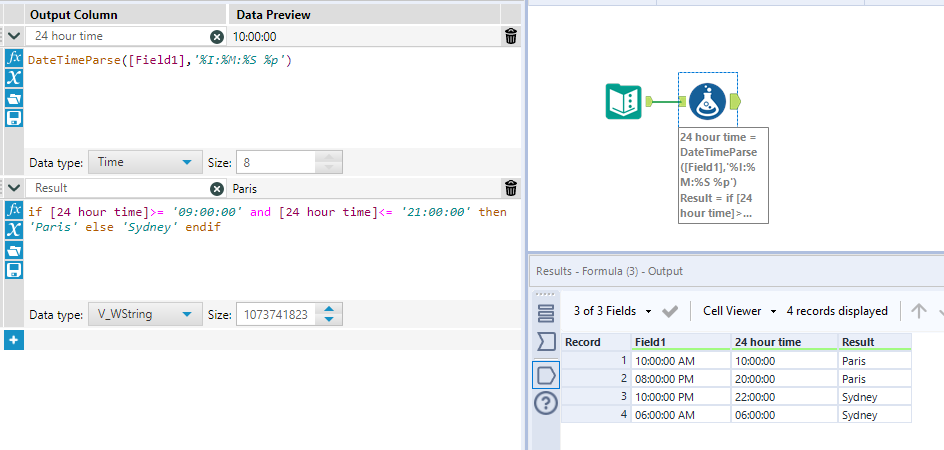
Task: Go to previous record with up arrow
Action: (x=919, y=311)
